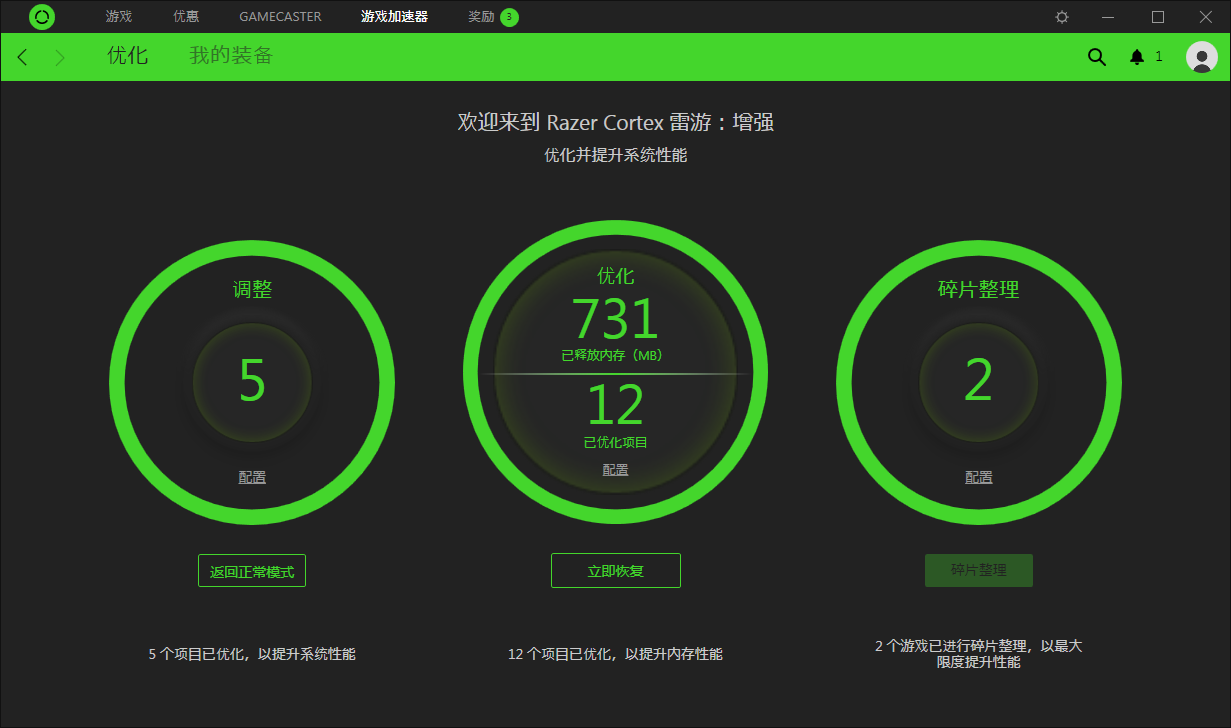Click the 优化 heading in center circle

point(616,276)
